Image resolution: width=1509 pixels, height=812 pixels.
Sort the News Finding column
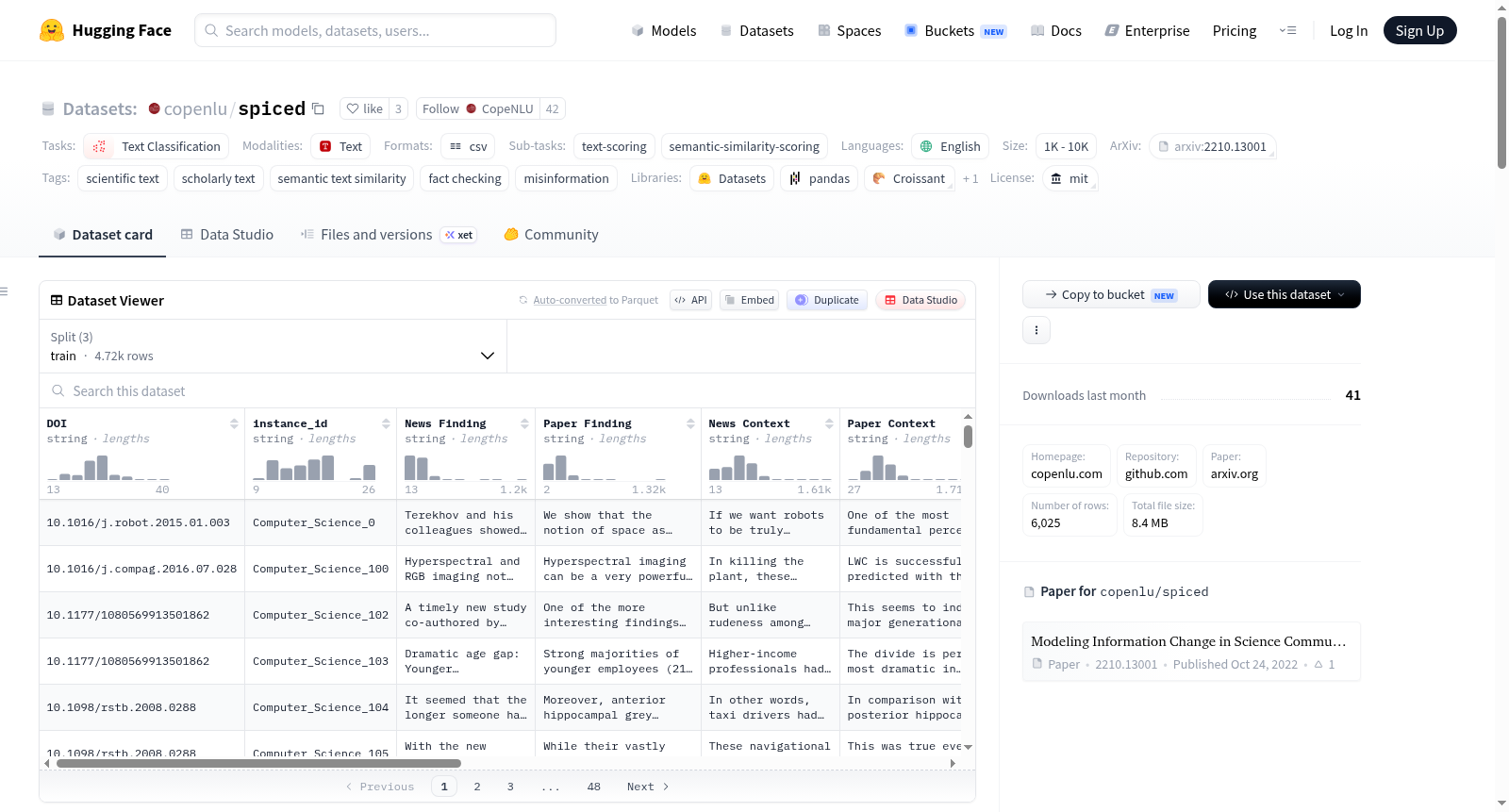pos(524,423)
